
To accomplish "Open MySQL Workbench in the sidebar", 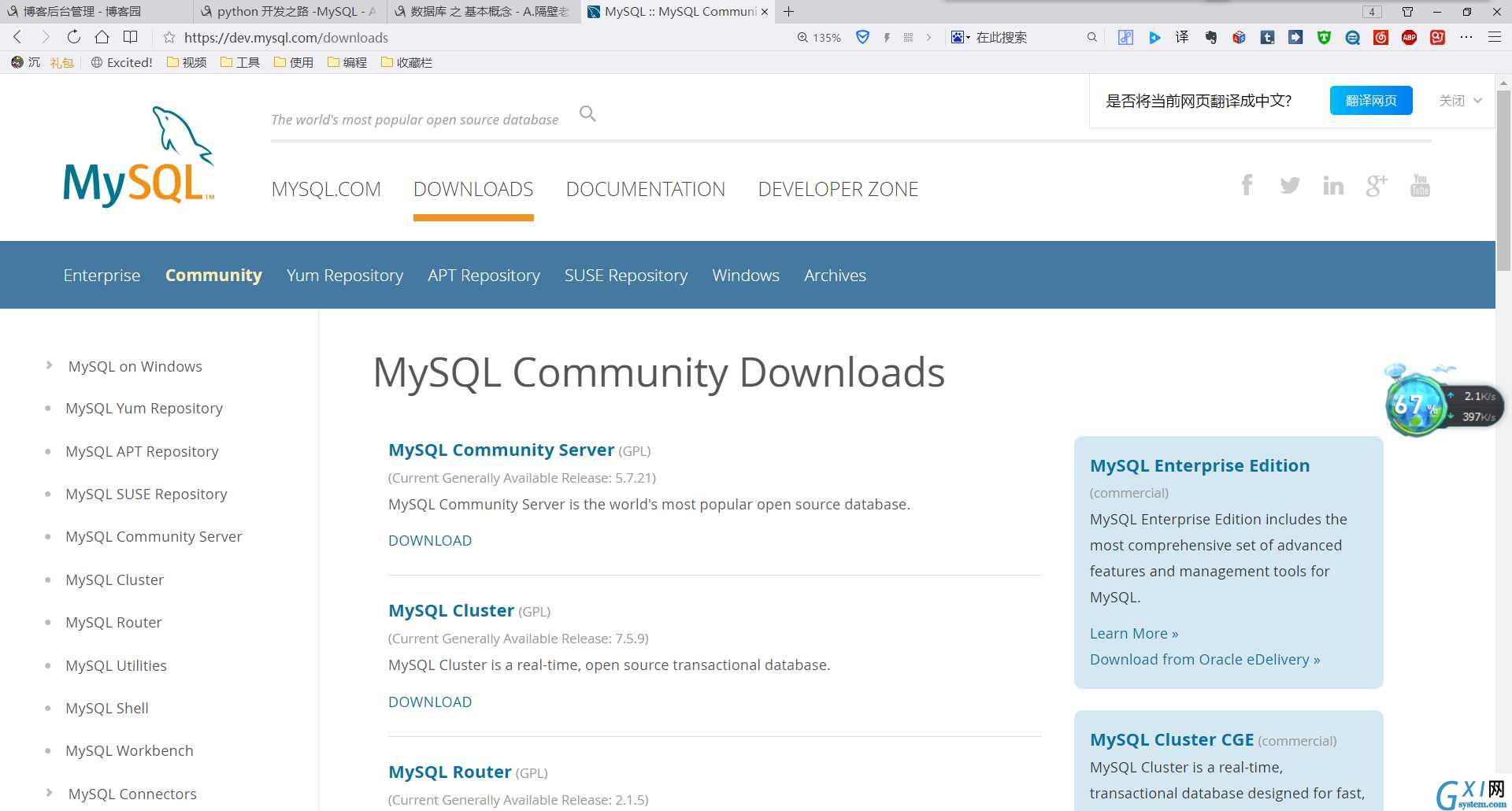I will 129,750.
